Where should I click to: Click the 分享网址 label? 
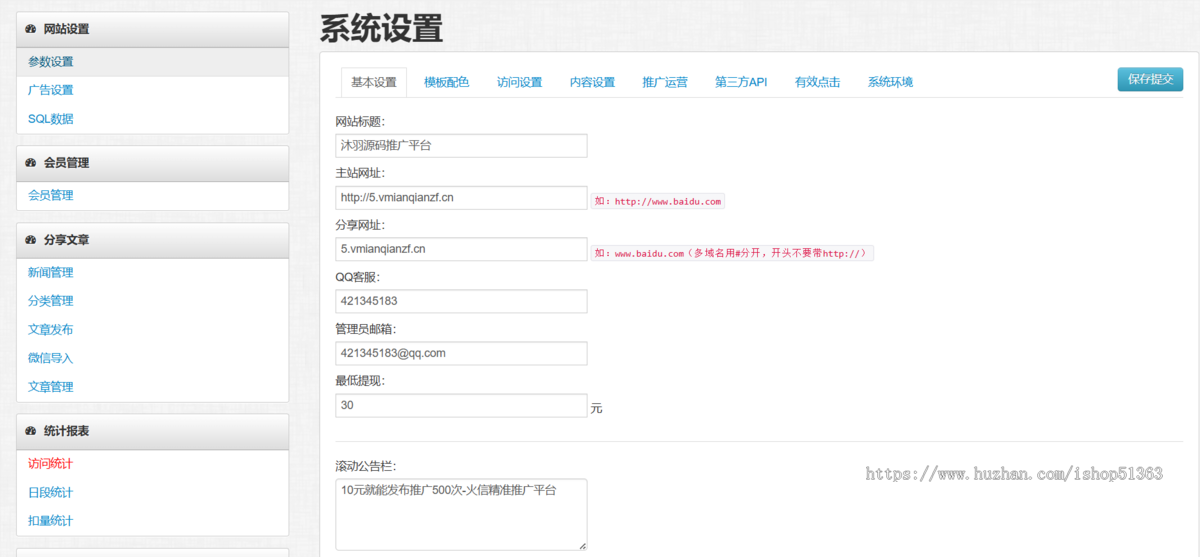pyautogui.click(x=360, y=225)
